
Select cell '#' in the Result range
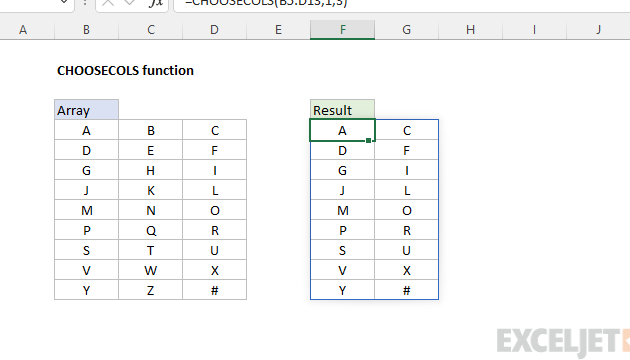click(407, 290)
